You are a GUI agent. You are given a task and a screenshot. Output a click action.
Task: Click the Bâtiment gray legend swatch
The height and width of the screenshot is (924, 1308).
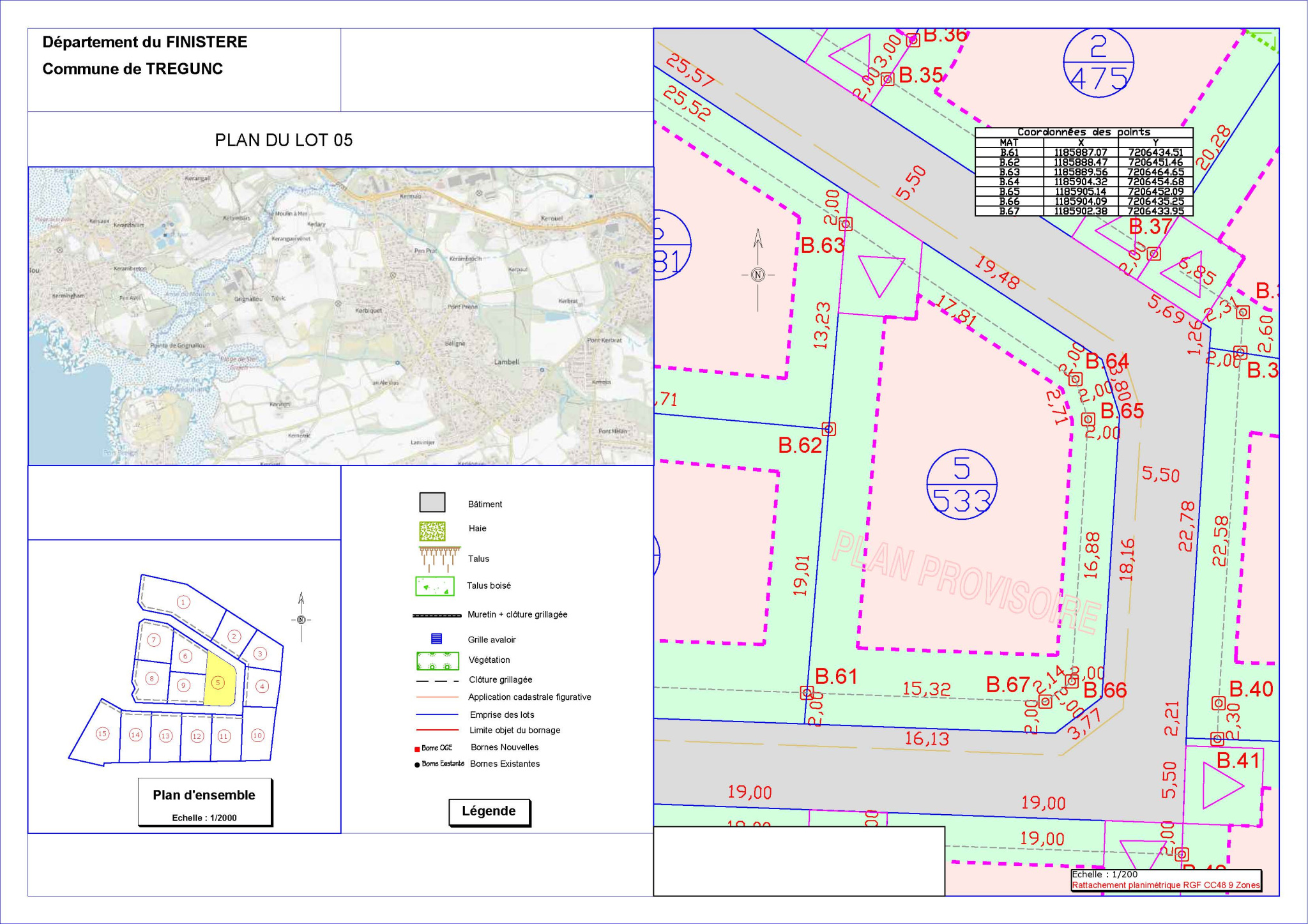pyautogui.click(x=432, y=503)
